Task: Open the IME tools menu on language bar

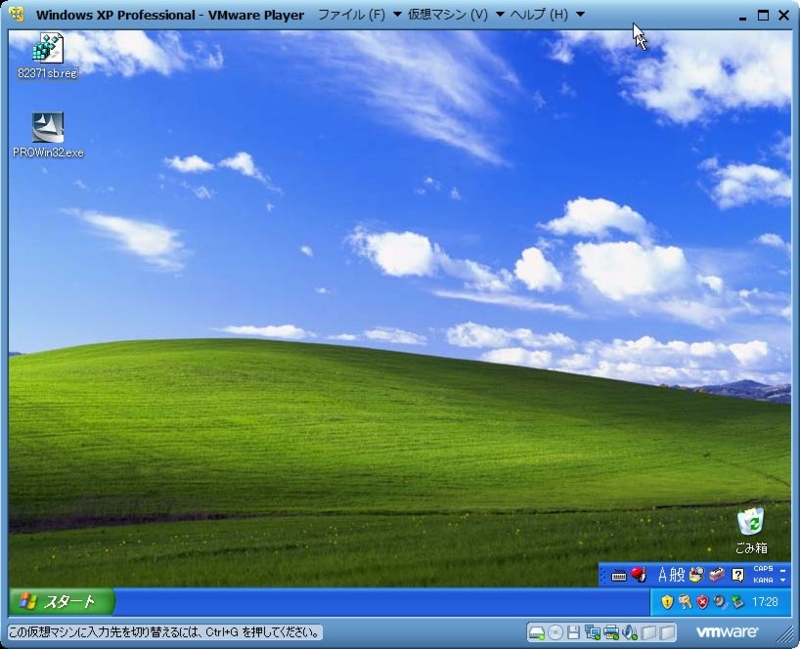Action: [716, 575]
